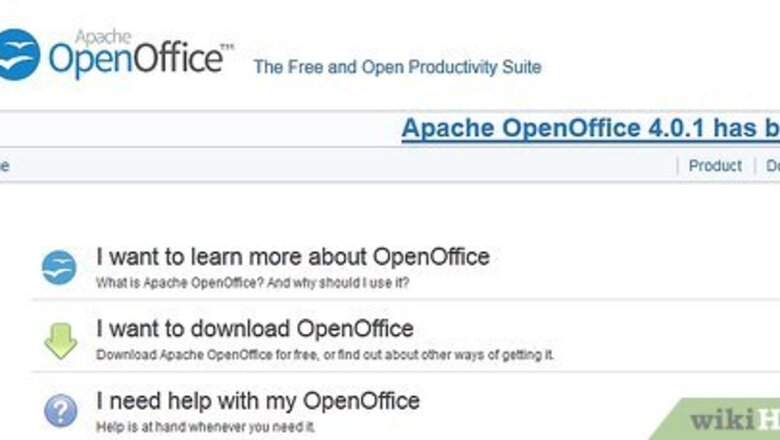Click the wikiHow watermark badge
This screenshot has height=440, width=780.
[718, 419]
